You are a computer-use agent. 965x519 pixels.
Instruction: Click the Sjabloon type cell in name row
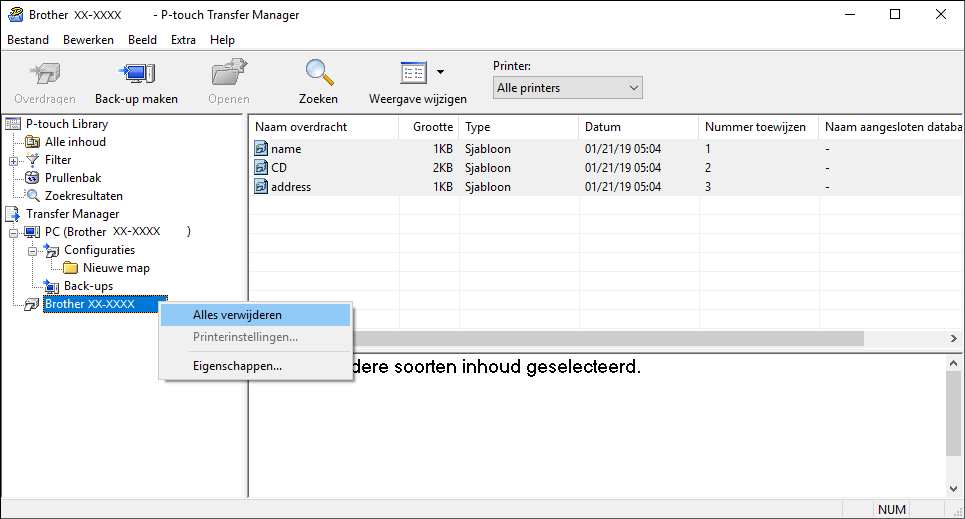tap(488, 149)
